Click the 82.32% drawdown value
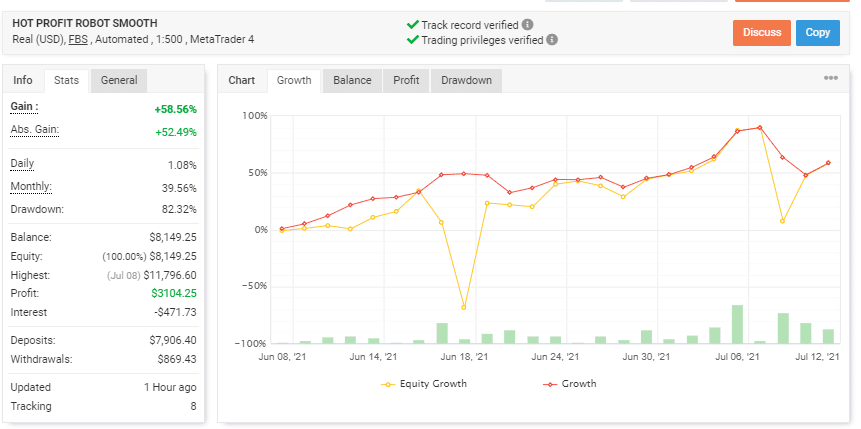The height and width of the screenshot is (429, 861). (x=180, y=209)
